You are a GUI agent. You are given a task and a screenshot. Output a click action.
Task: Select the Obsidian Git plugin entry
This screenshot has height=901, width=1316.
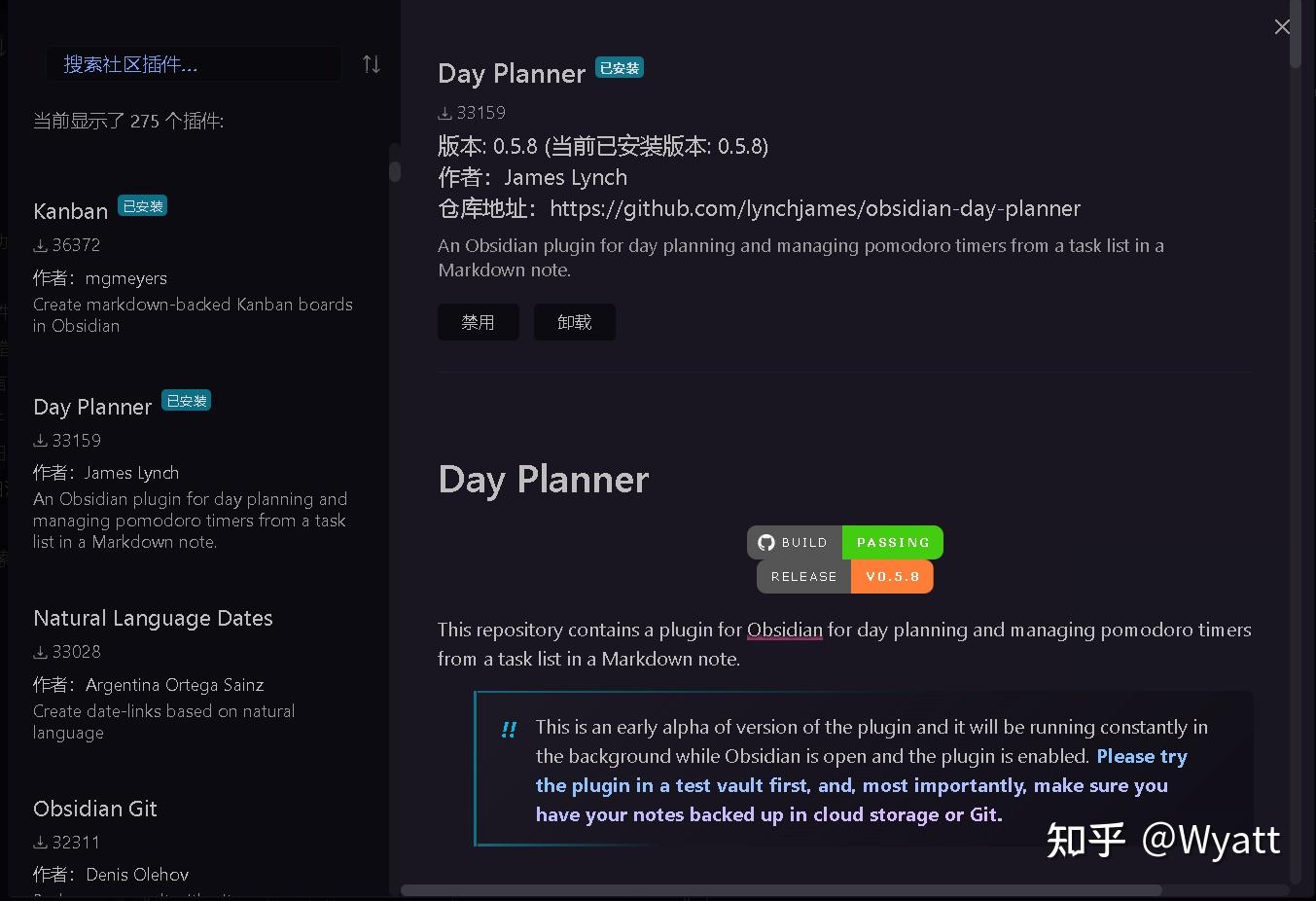94,809
